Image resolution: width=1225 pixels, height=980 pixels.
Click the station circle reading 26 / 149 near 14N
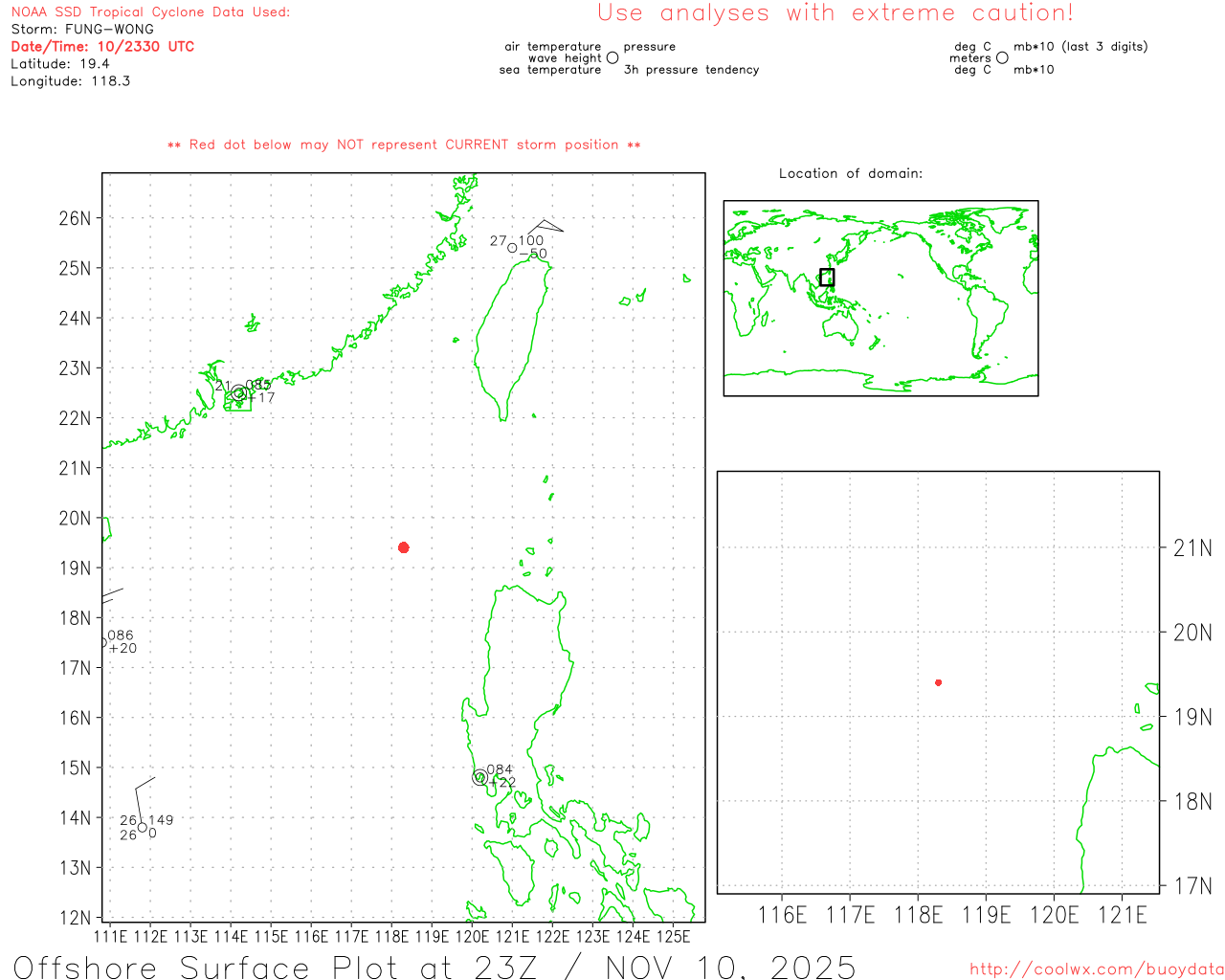click(142, 828)
